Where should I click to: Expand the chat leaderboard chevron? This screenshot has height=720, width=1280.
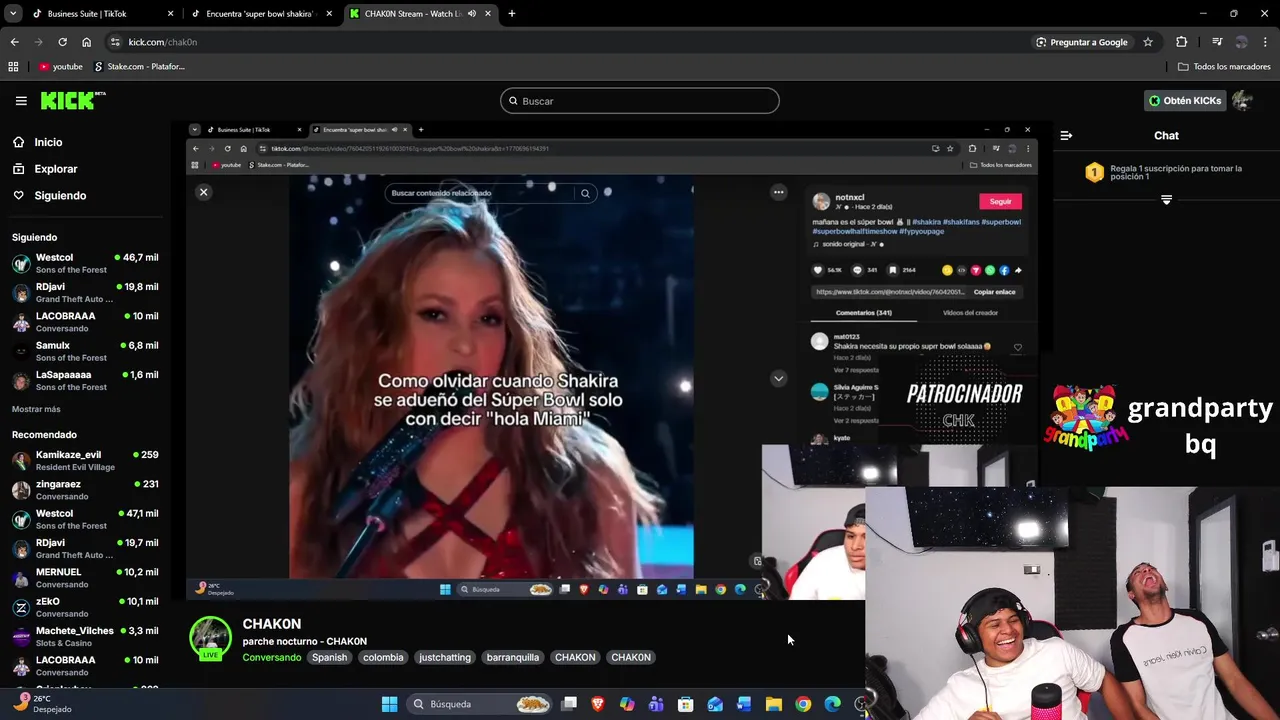pos(1166,200)
